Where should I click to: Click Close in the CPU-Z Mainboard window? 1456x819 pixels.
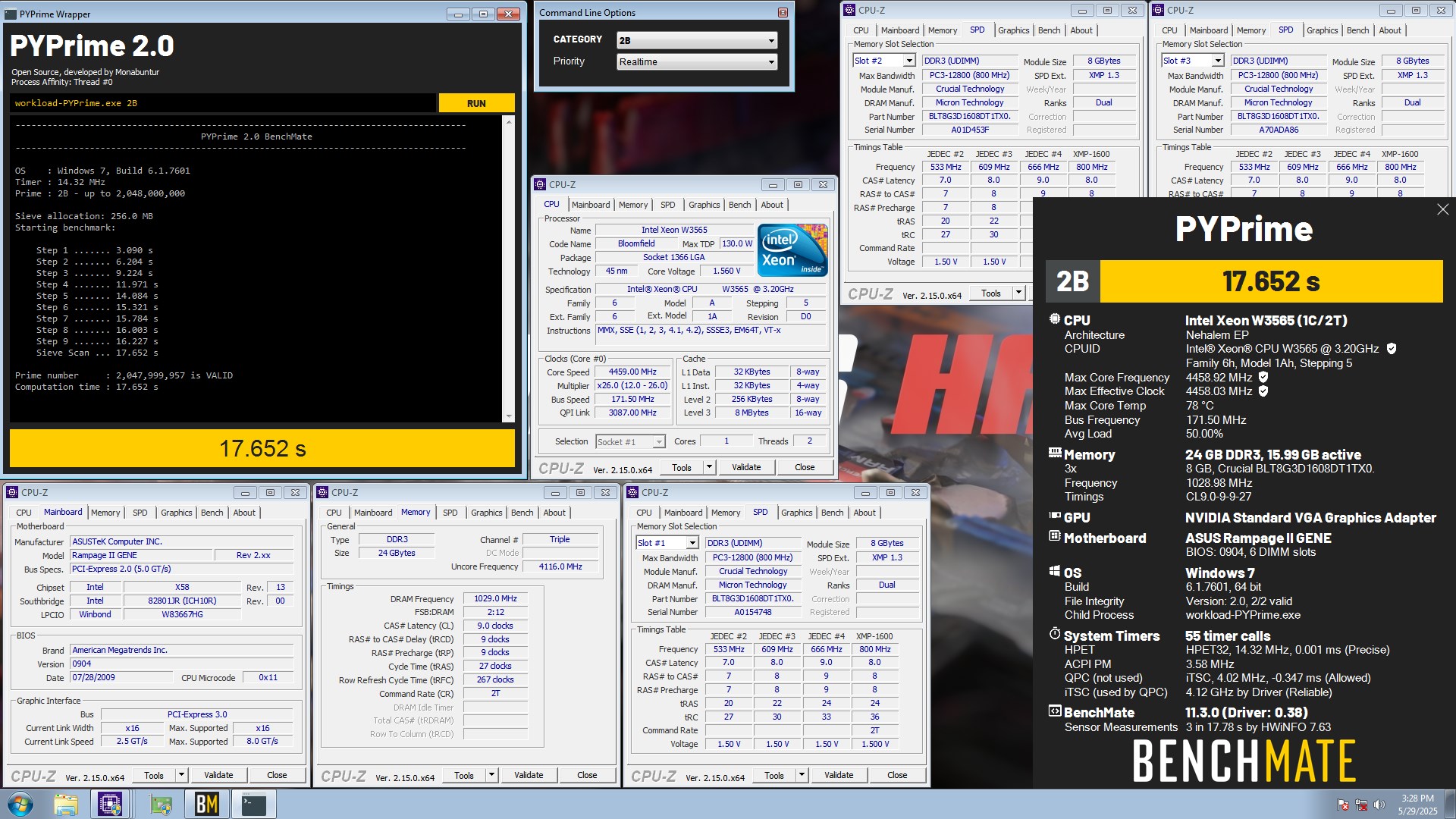click(277, 775)
